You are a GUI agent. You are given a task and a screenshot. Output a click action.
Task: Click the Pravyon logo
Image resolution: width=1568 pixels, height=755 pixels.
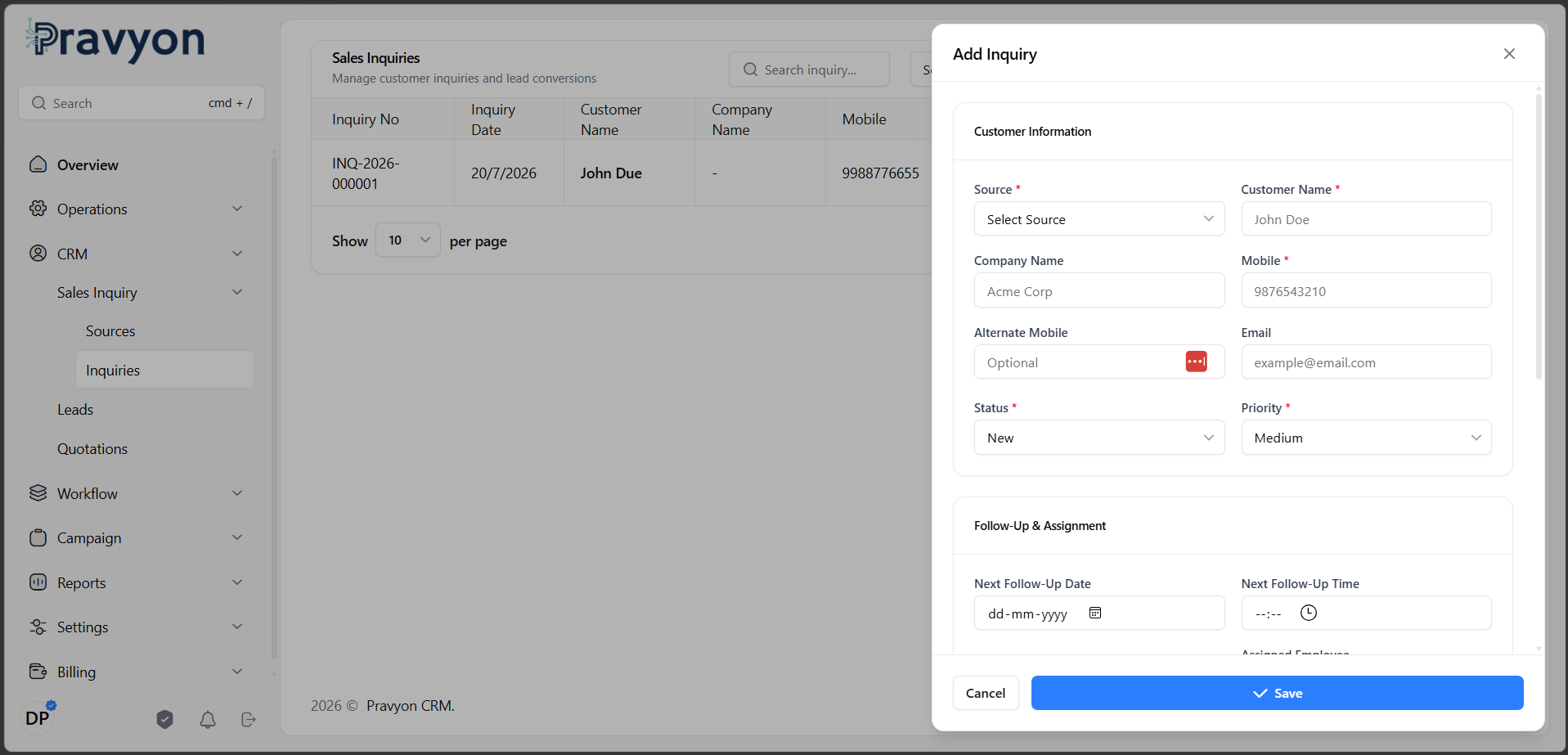(115, 40)
